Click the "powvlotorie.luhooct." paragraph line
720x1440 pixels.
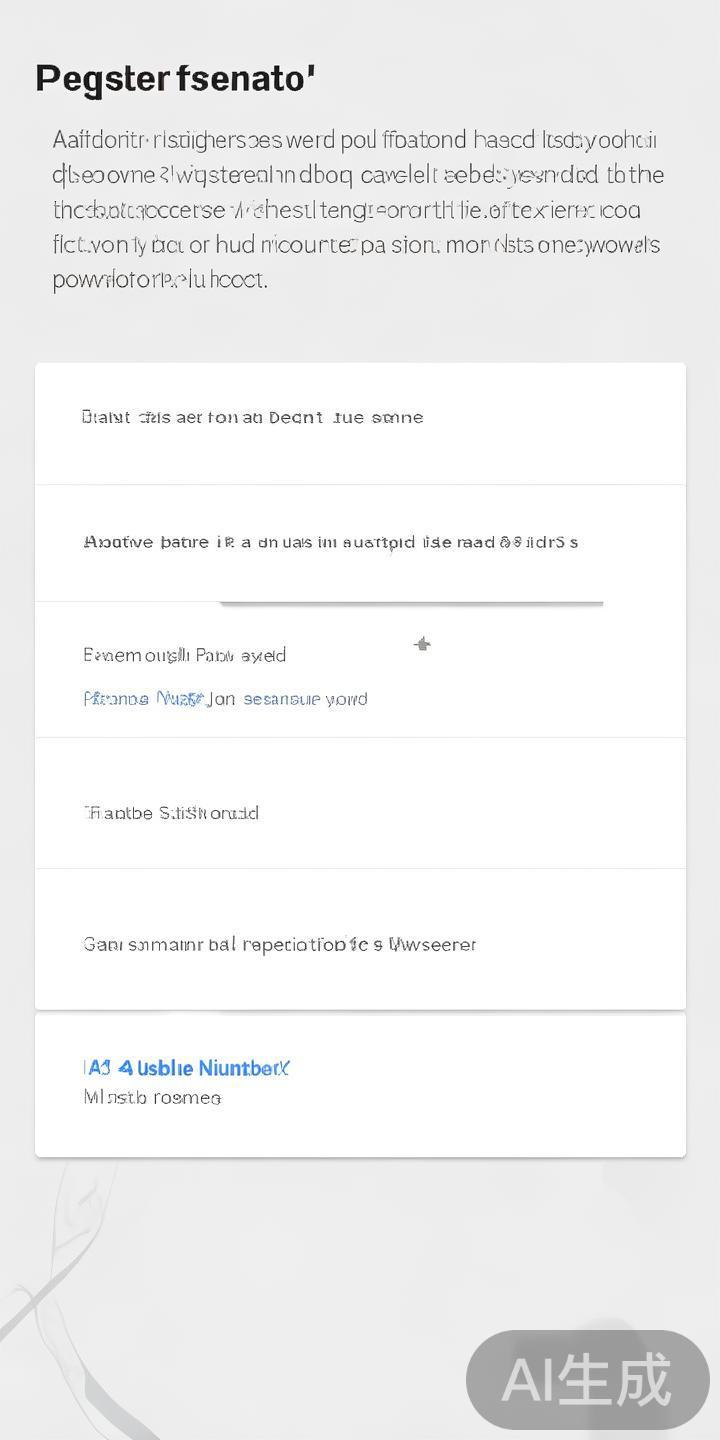(x=160, y=280)
